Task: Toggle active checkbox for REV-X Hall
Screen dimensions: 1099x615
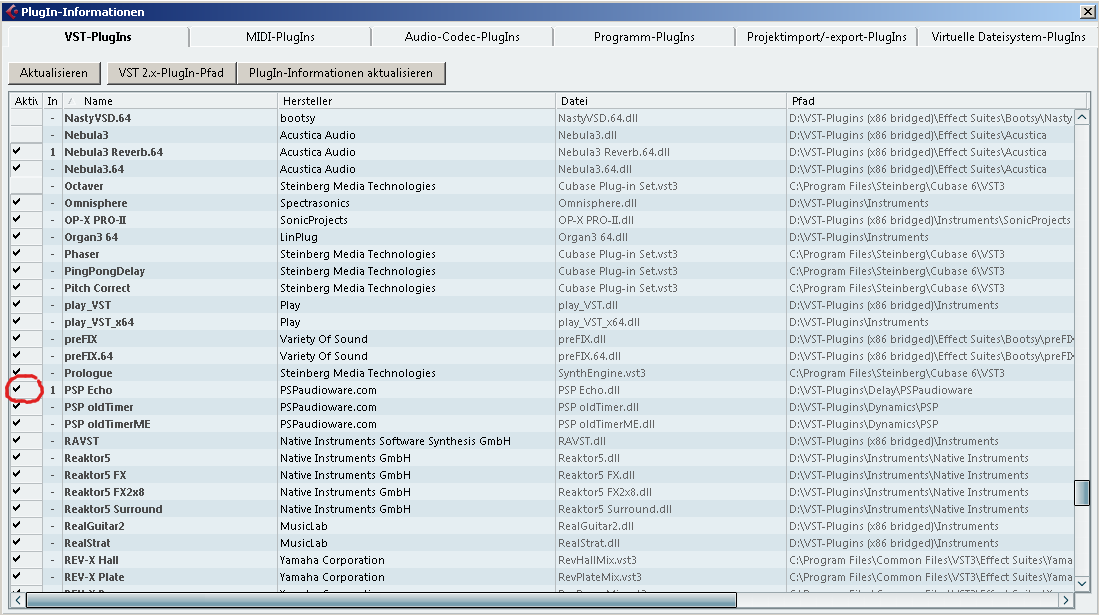Action: point(17,559)
